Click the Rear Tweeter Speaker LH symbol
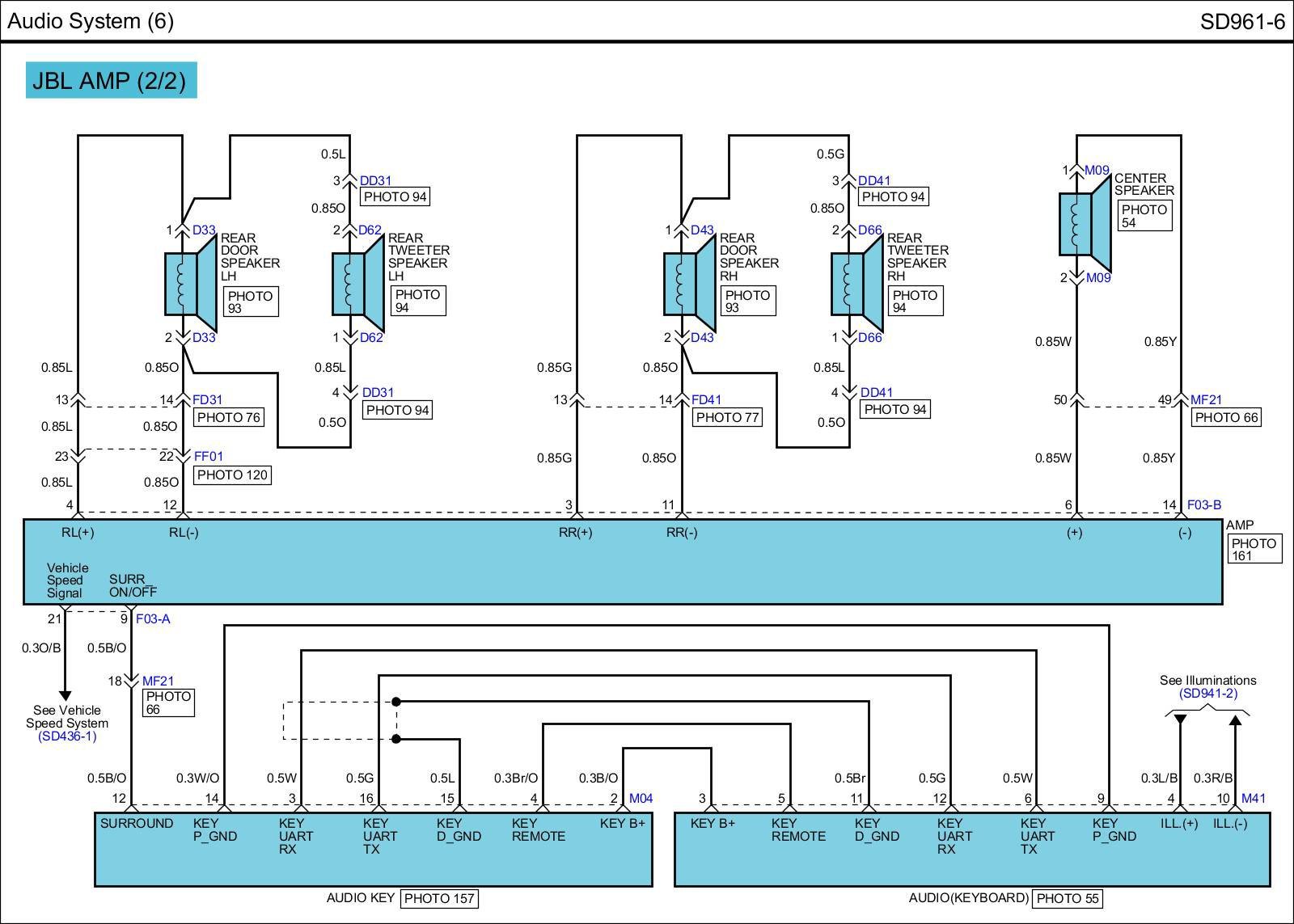 pyautogui.click(x=357, y=284)
